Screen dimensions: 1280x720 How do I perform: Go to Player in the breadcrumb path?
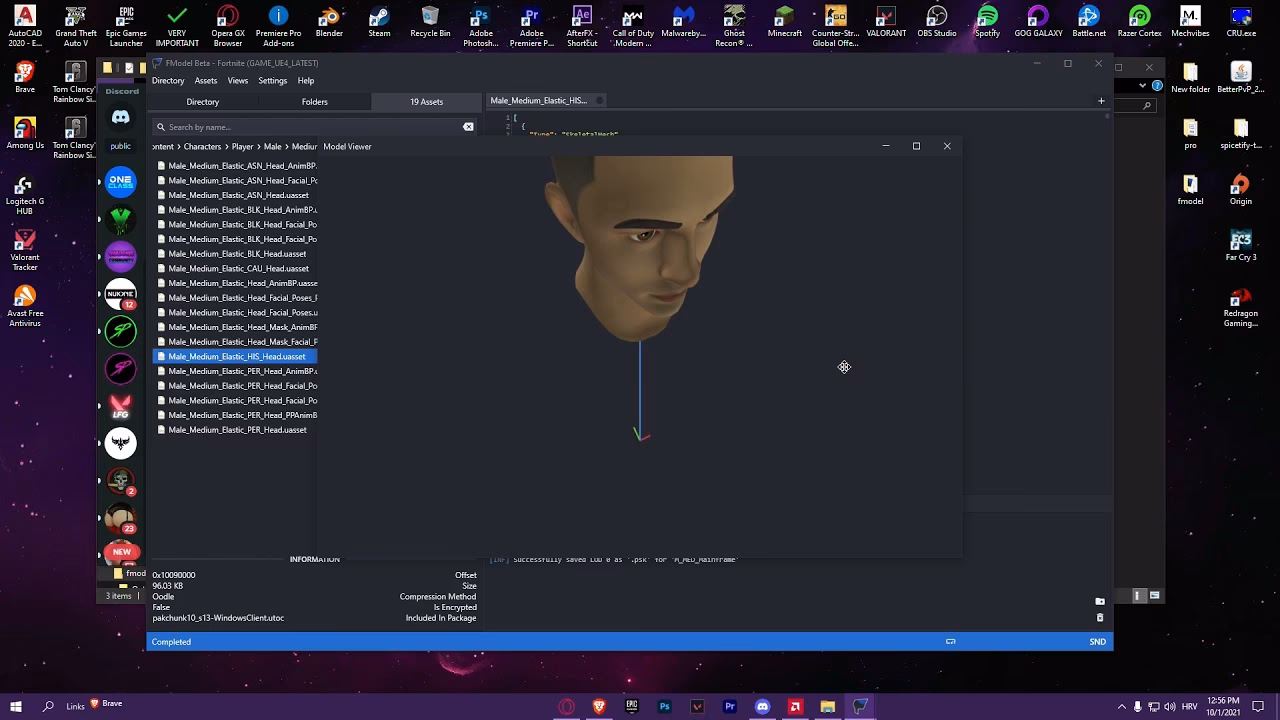click(242, 147)
